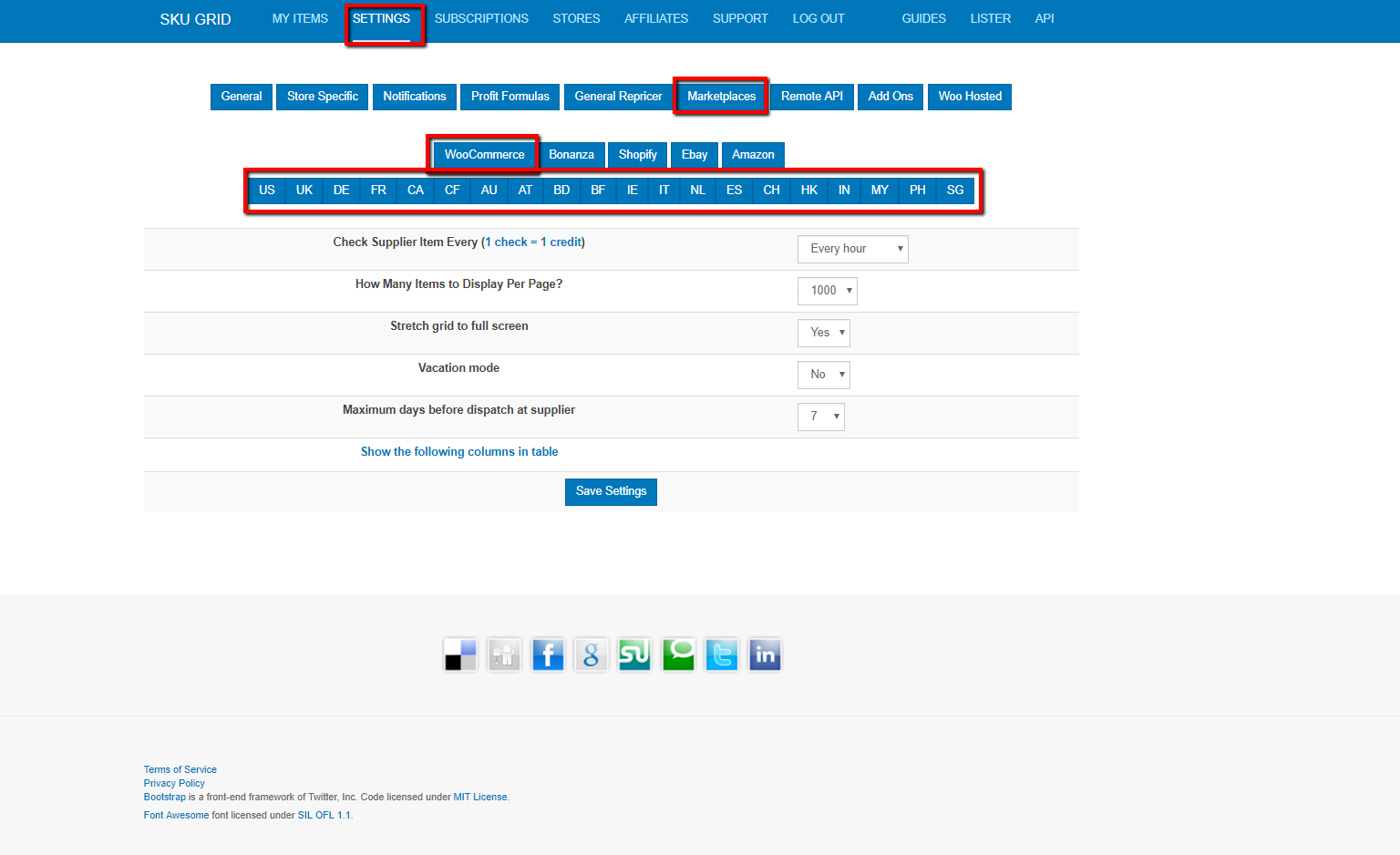Open API in the top menu
This screenshot has height=855, width=1400.
point(1045,18)
